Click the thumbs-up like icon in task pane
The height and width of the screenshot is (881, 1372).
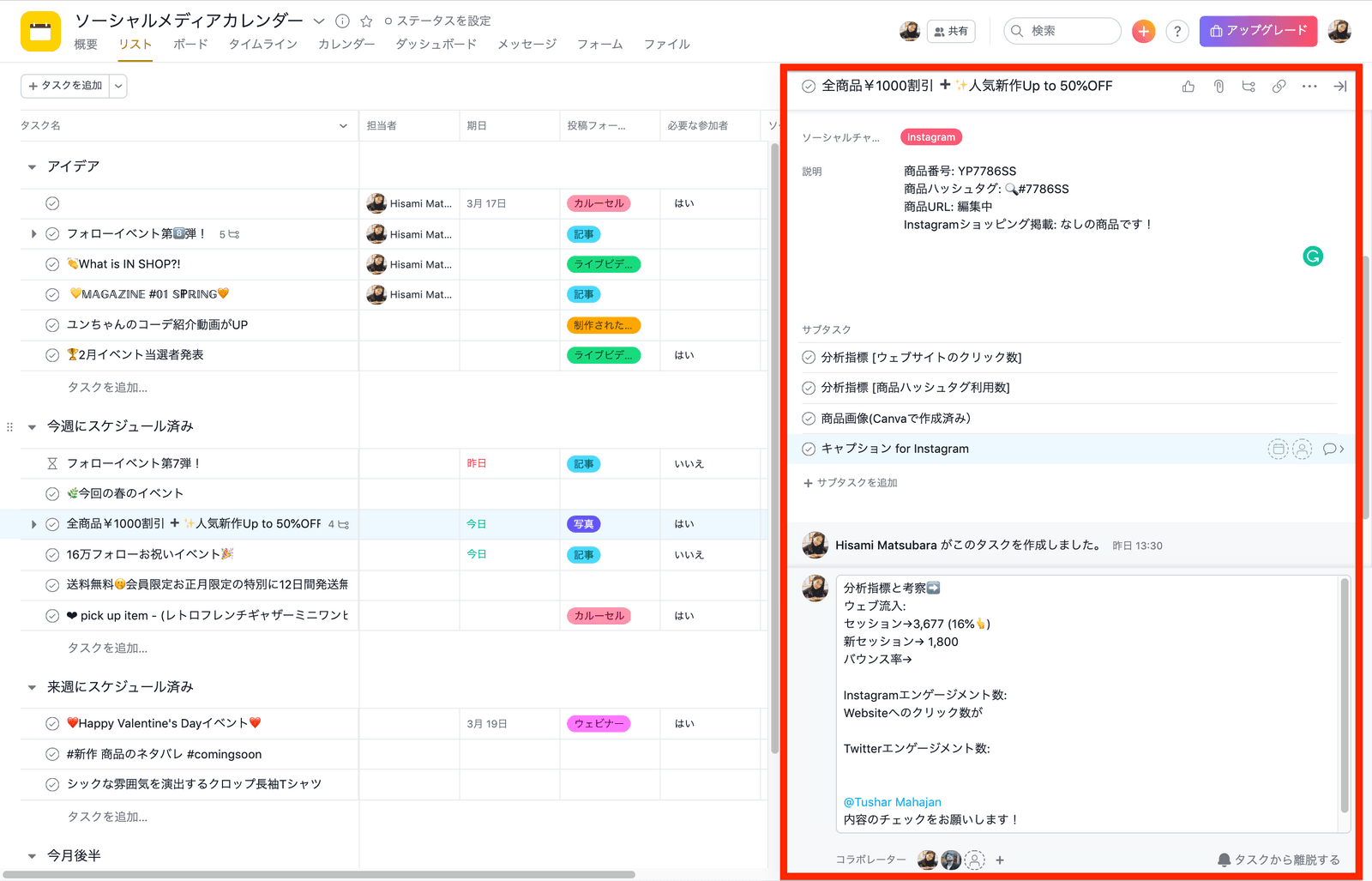point(1188,87)
